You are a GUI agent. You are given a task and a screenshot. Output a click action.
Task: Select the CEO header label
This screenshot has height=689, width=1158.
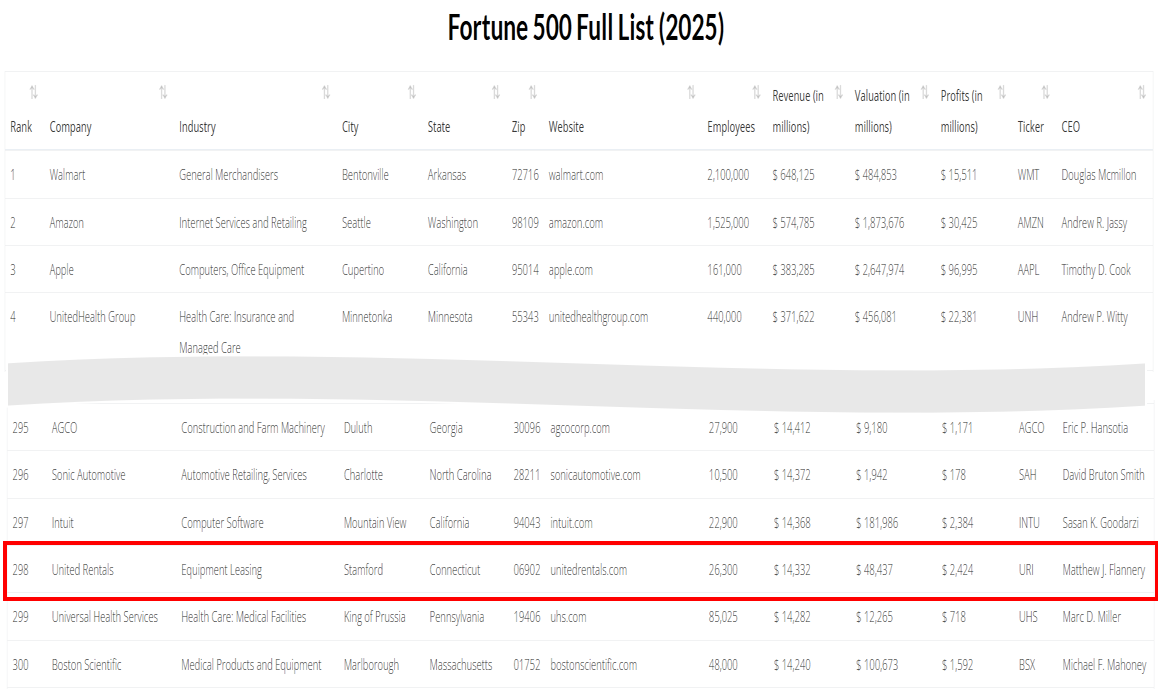(x=1070, y=127)
